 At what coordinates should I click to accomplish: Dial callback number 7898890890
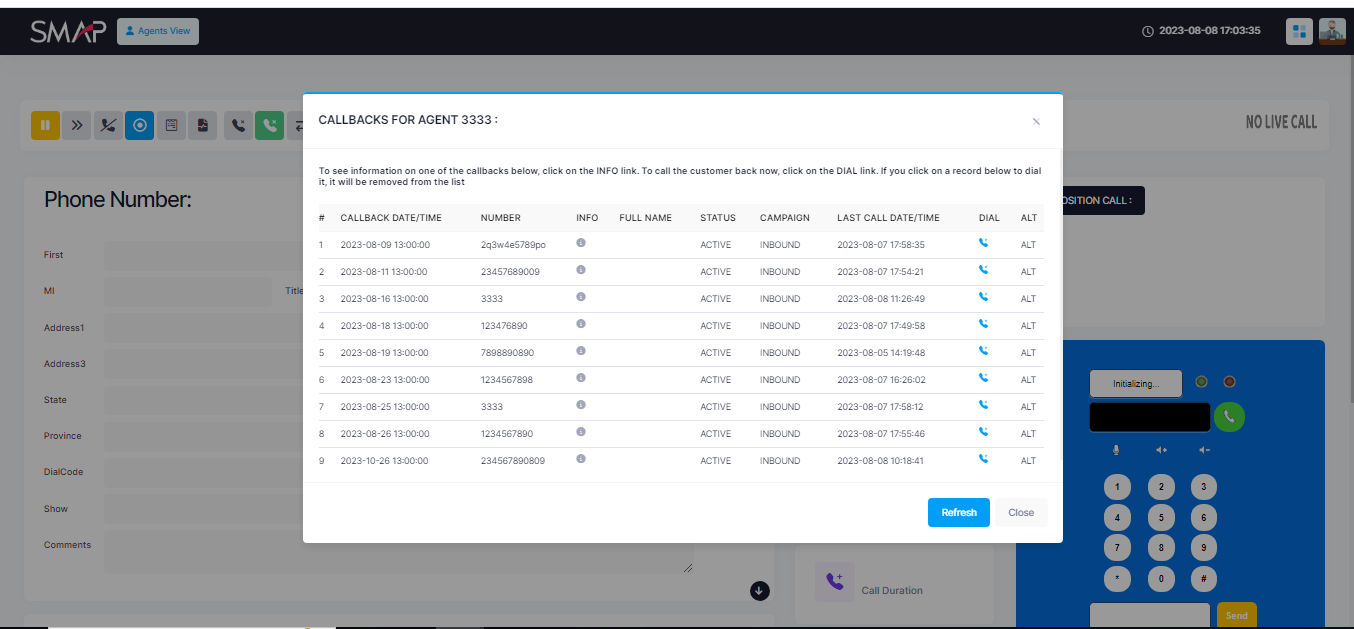pos(983,351)
